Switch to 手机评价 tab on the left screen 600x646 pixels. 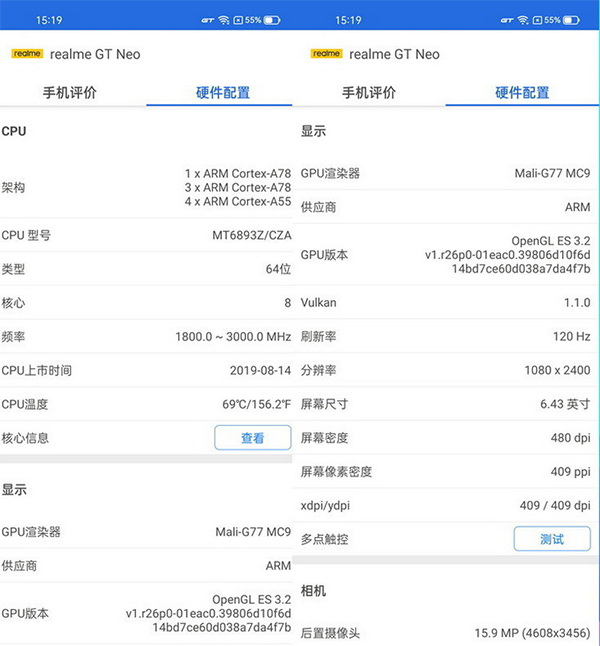(x=69, y=93)
